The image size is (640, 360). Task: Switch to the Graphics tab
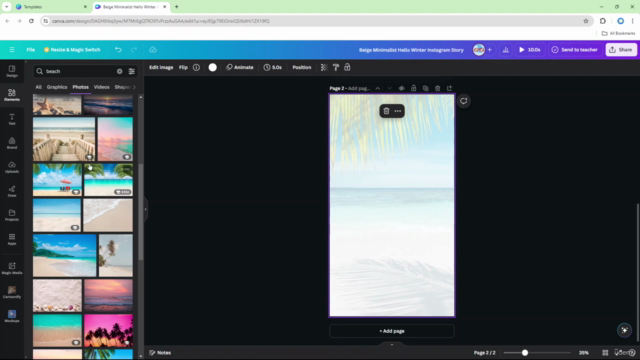[57, 87]
